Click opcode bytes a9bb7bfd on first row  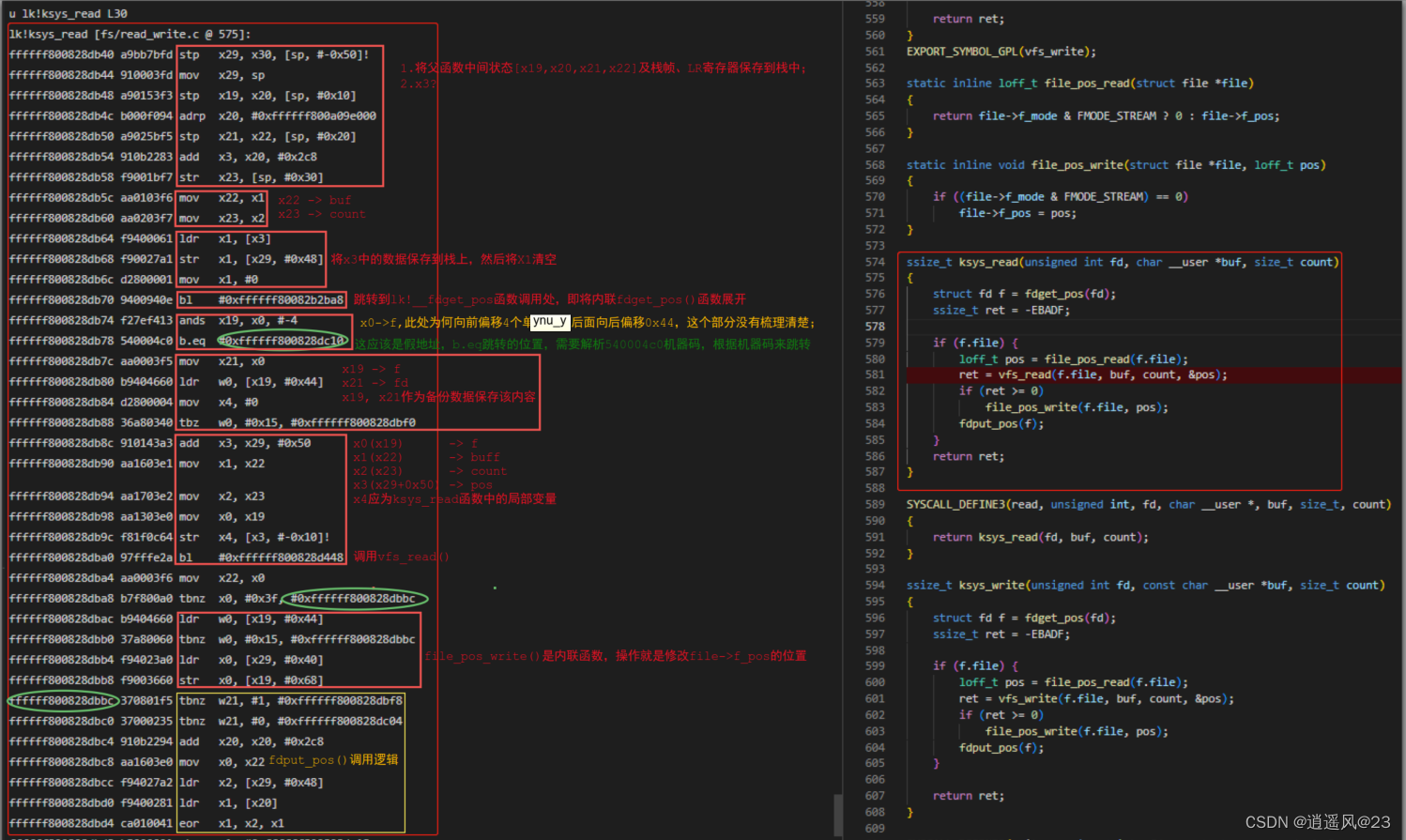(146, 55)
